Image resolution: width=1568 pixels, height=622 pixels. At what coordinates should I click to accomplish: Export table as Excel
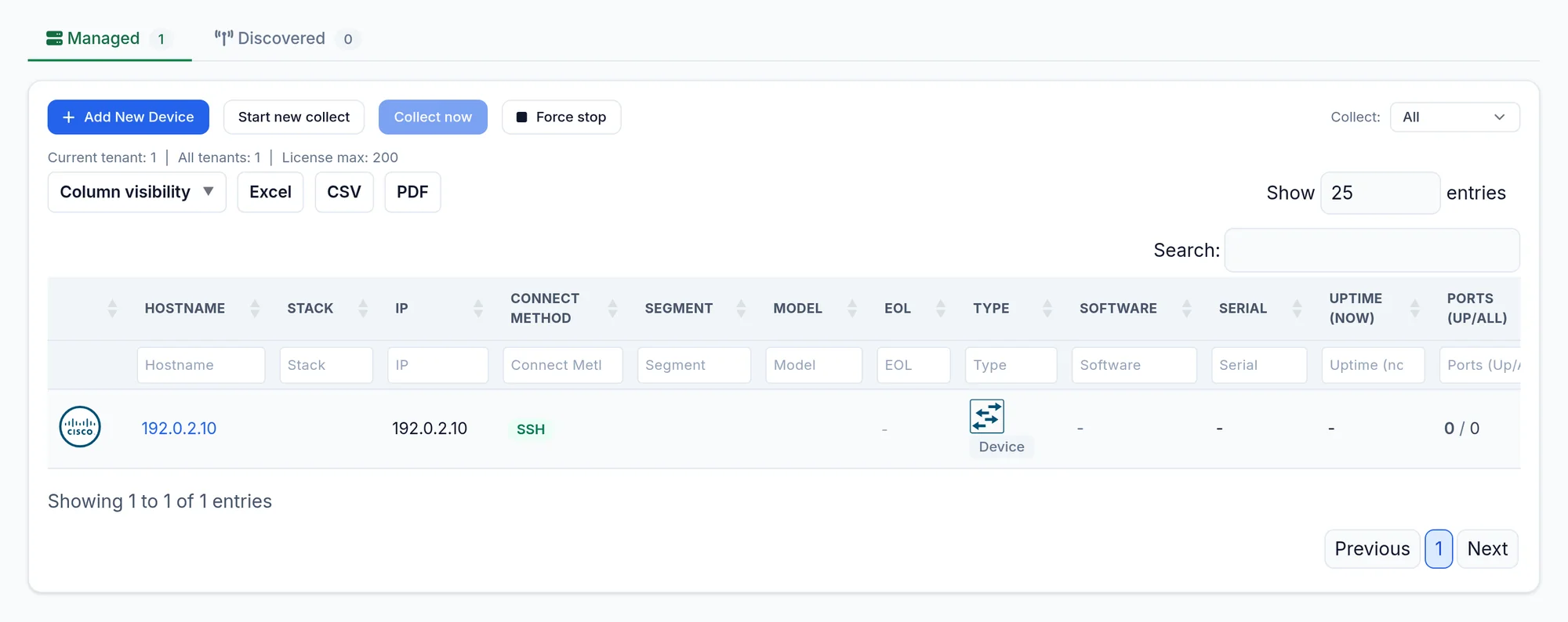(270, 192)
